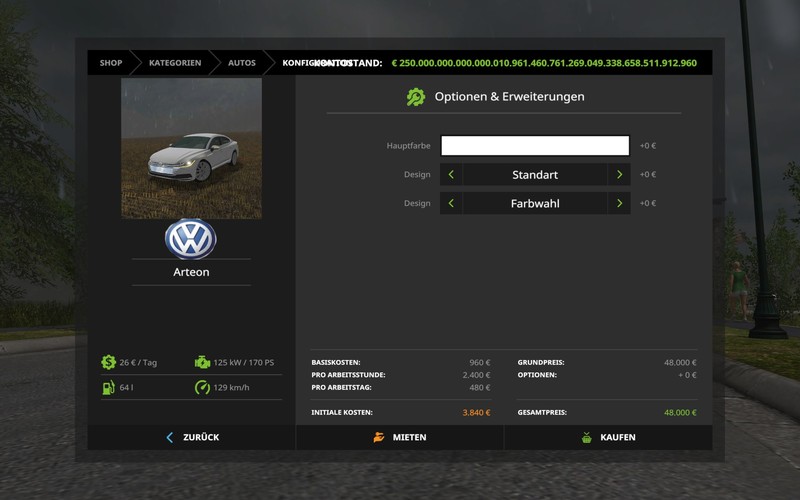The image size is (800, 500).
Task: Click the shopping basket icon beside Kaufen
Action: coord(587,437)
